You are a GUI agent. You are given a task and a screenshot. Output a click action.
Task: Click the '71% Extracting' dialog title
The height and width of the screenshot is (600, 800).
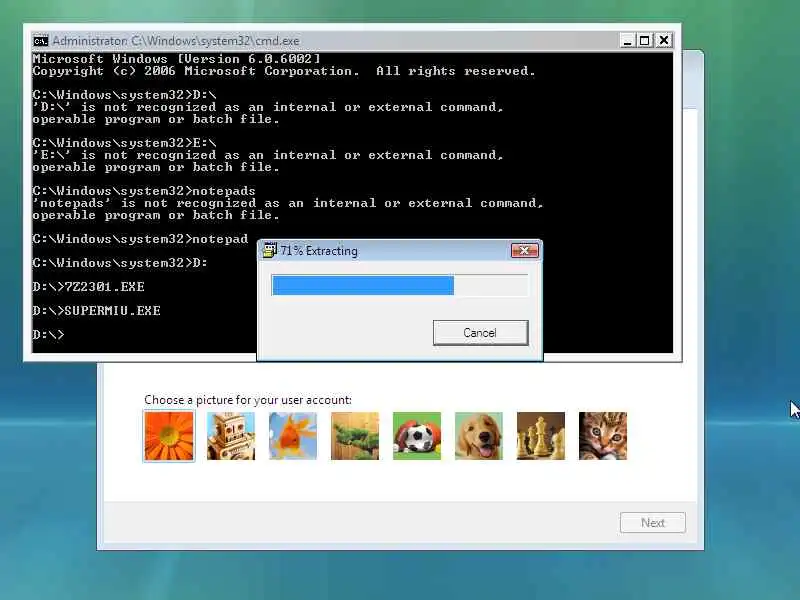tap(319, 251)
